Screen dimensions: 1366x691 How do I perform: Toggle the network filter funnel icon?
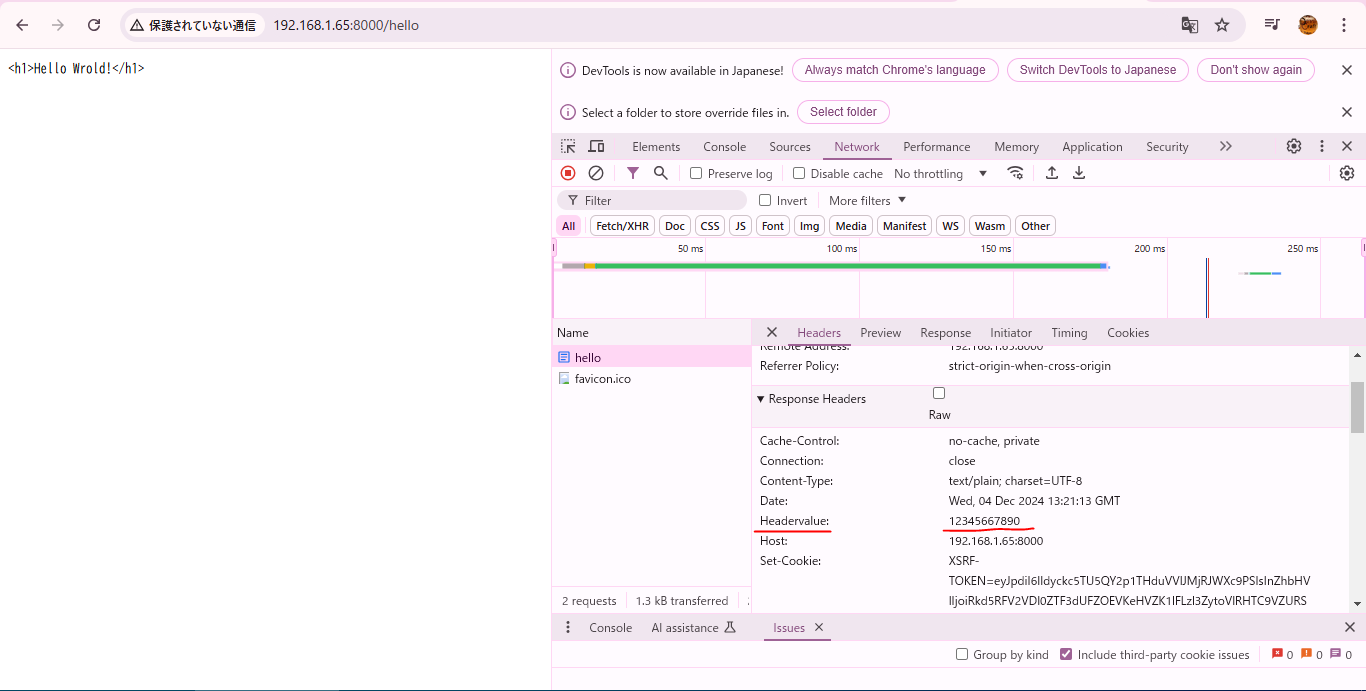(633, 173)
